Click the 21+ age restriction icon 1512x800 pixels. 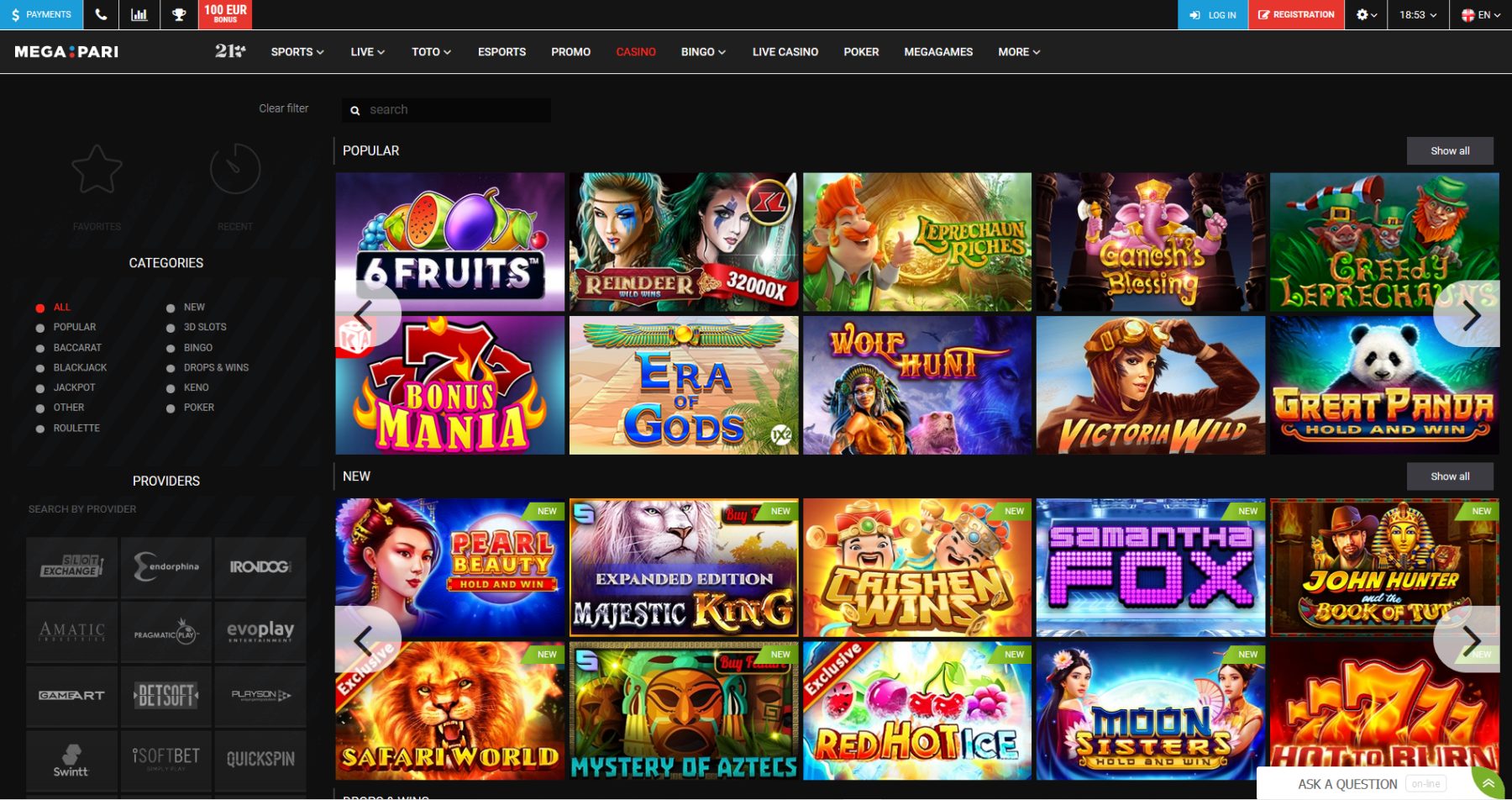coord(229,51)
